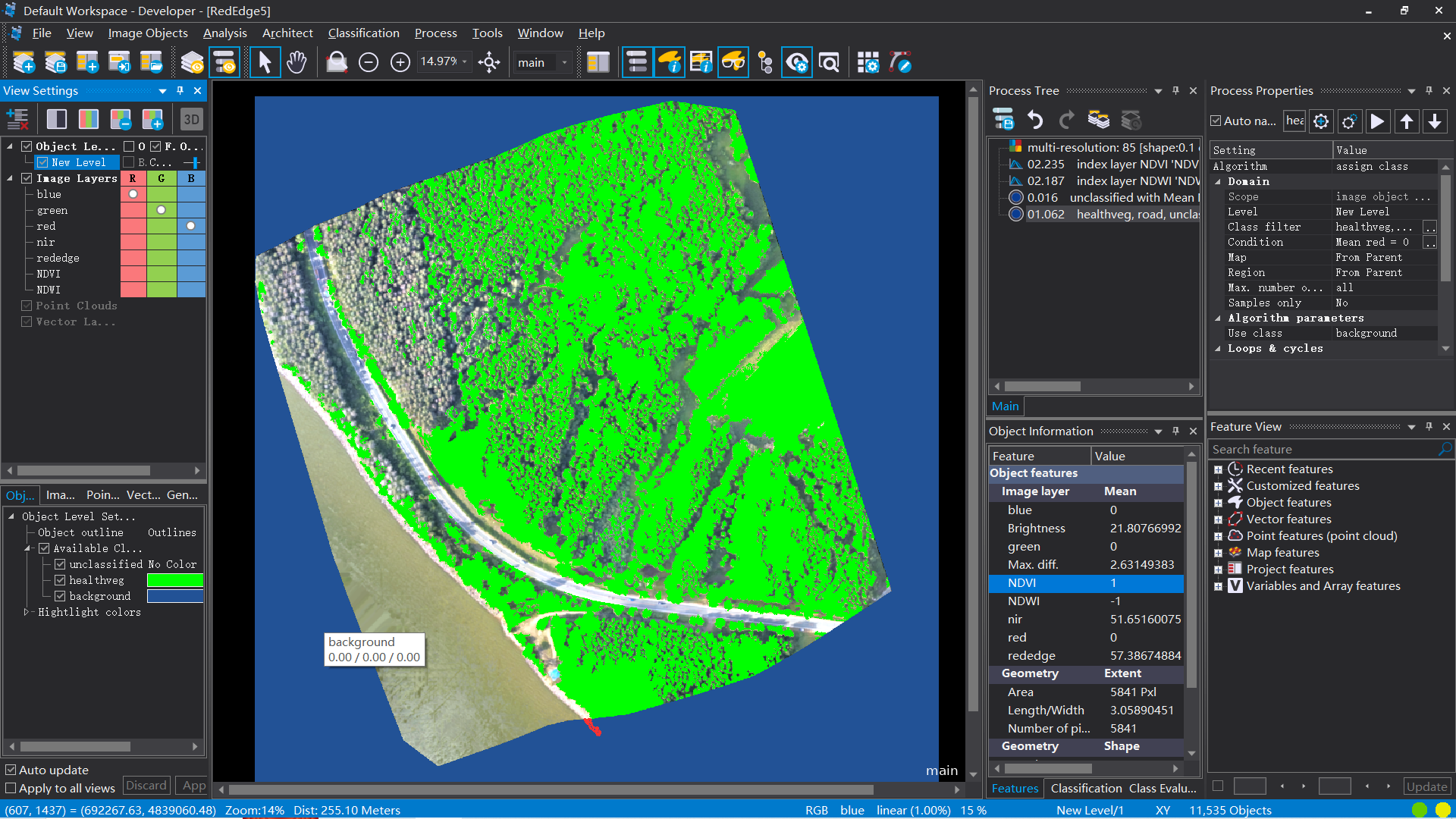Select the hand pan tool

pos(297,62)
